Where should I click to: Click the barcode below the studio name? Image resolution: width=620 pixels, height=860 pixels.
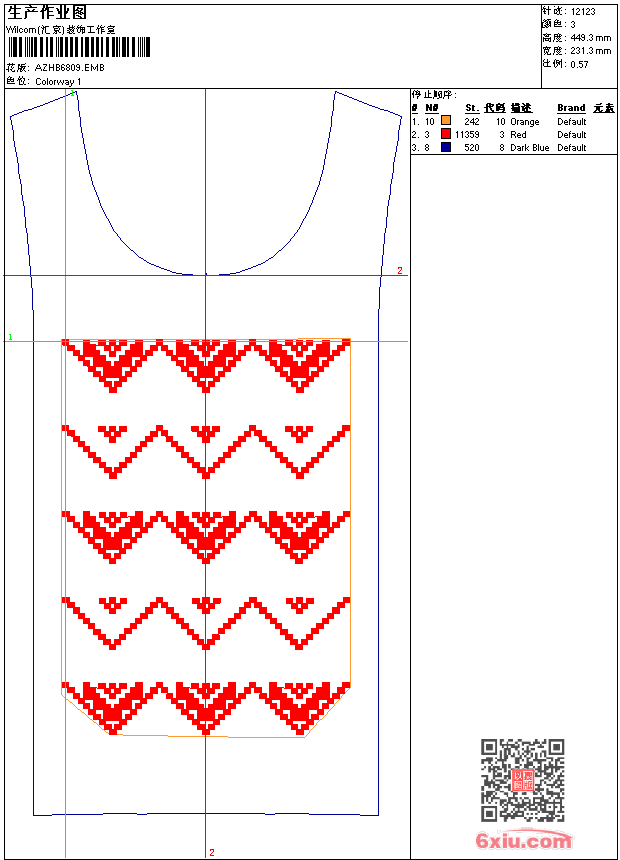(78, 47)
